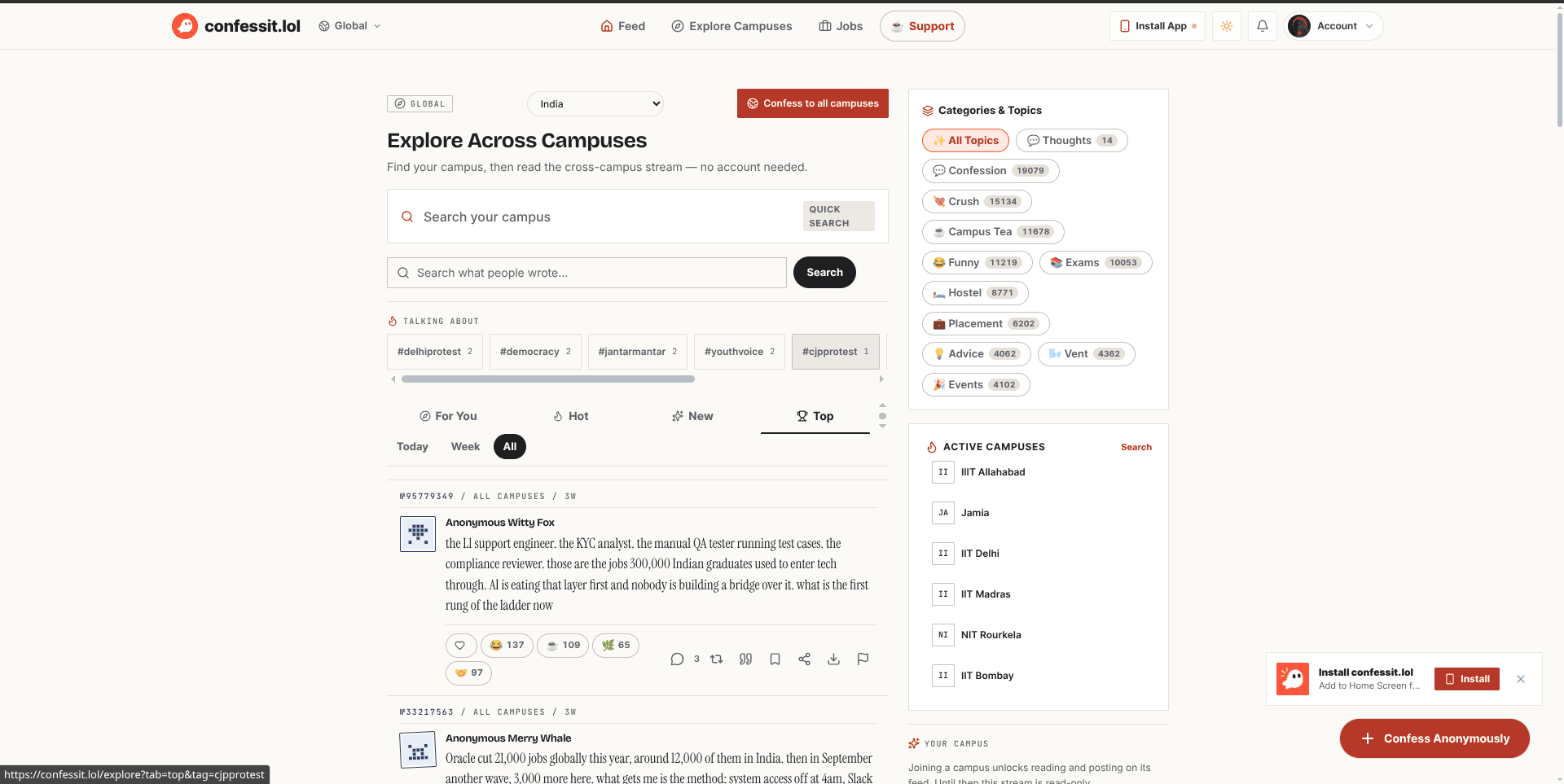
Task: Open IIT Madras campus link
Action: point(985,594)
